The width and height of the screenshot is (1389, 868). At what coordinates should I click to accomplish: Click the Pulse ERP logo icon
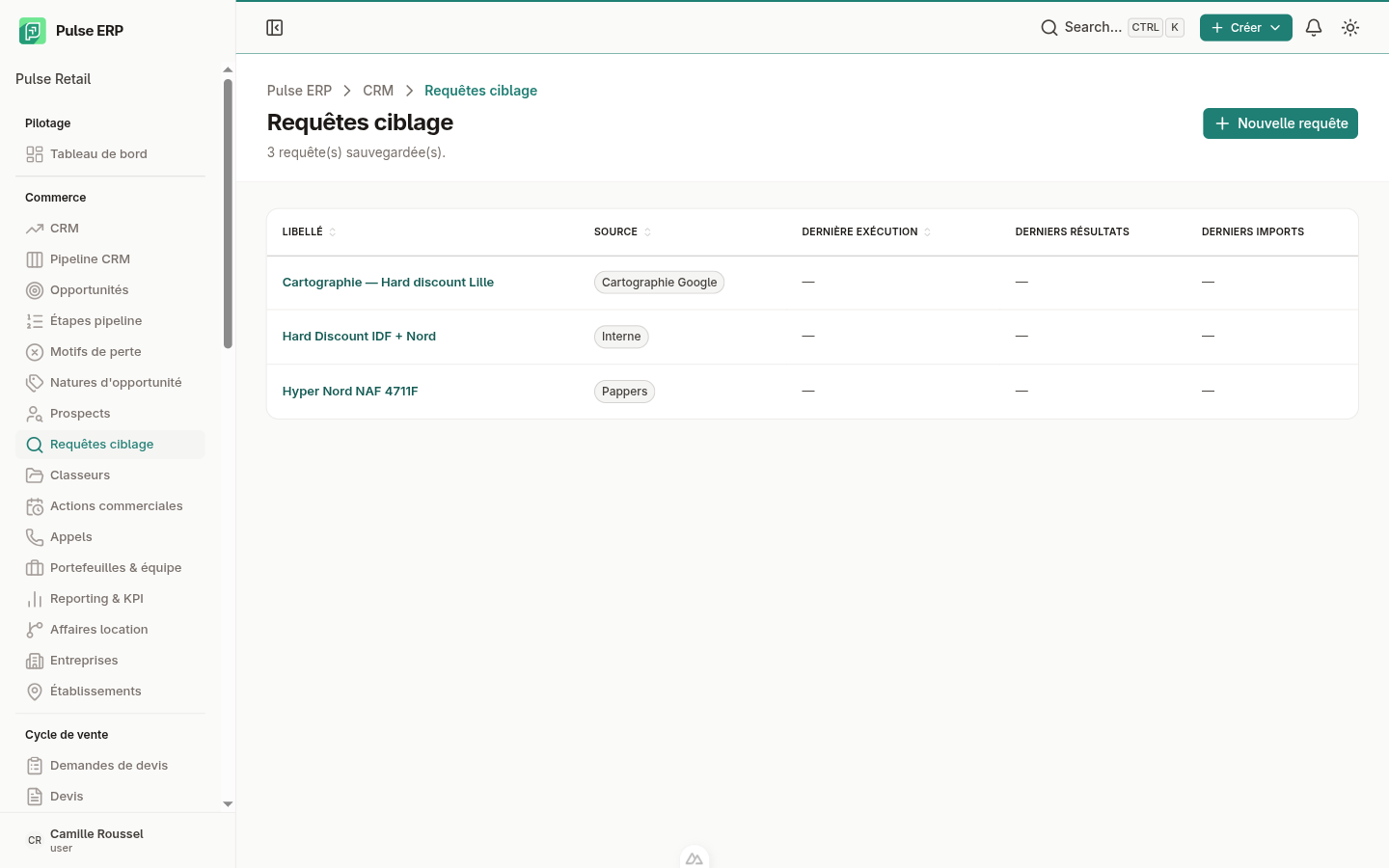pyautogui.click(x=33, y=31)
